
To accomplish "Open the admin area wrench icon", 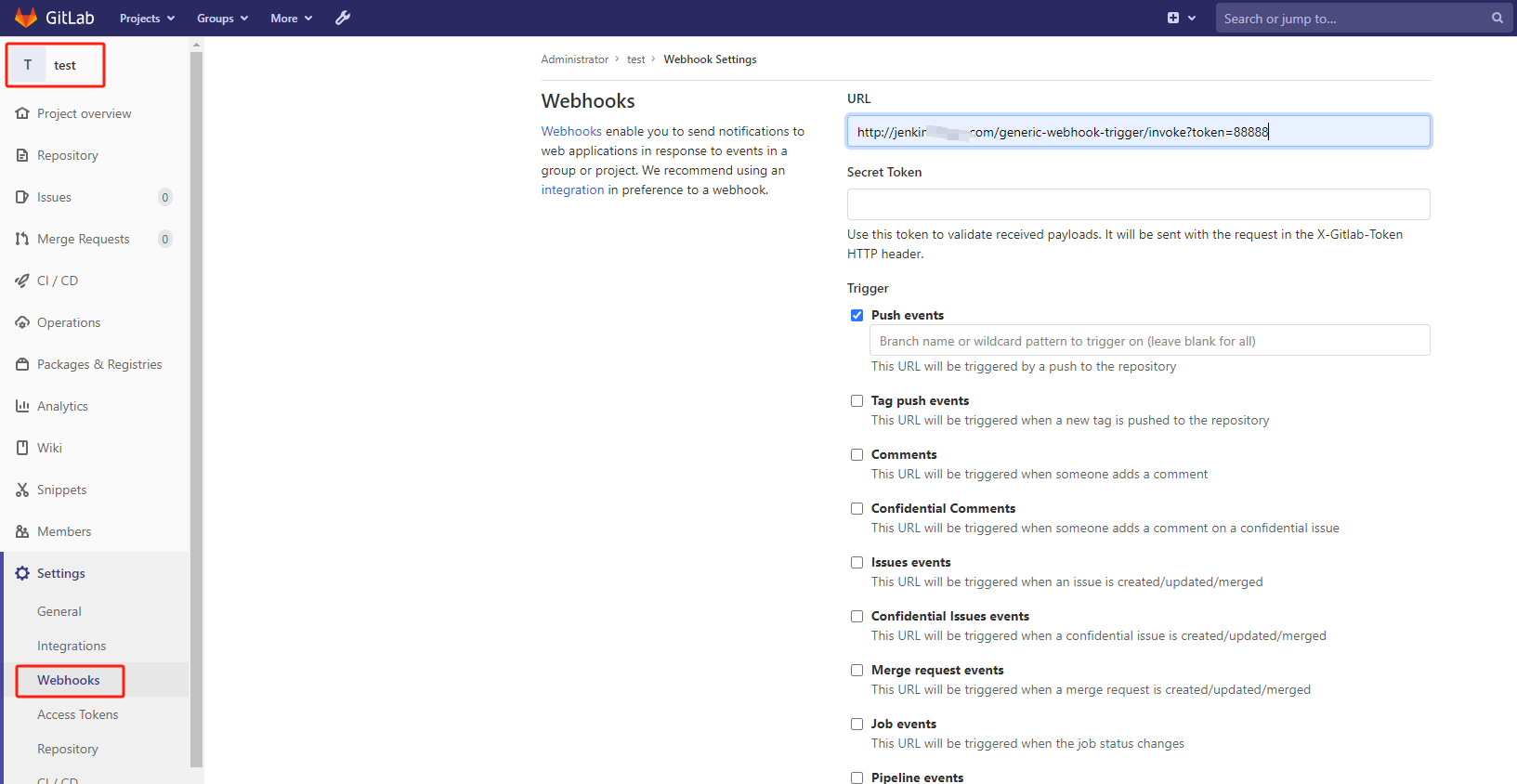I will pos(343,18).
